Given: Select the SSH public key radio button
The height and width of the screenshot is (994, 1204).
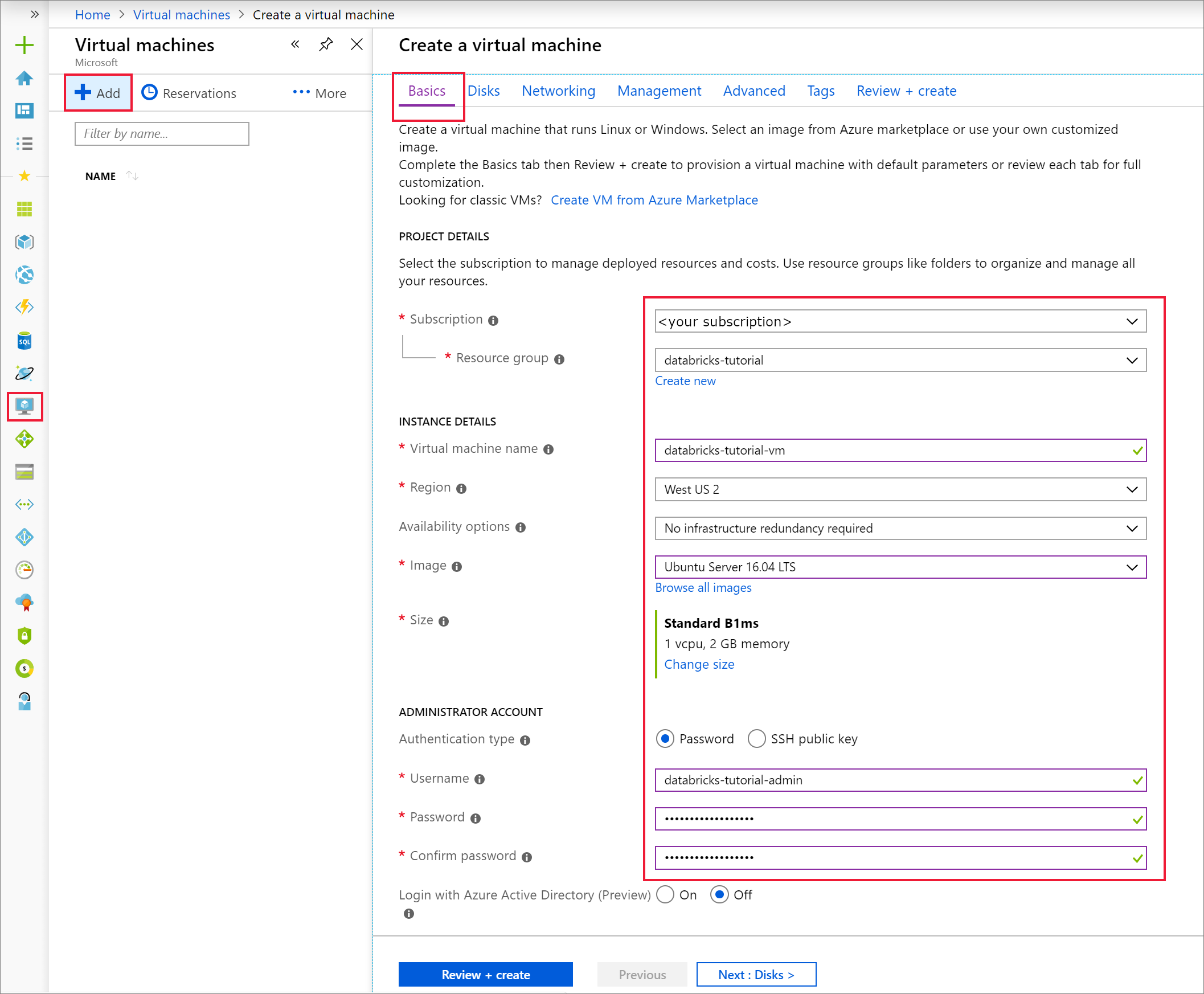Looking at the screenshot, I should (756, 739).
